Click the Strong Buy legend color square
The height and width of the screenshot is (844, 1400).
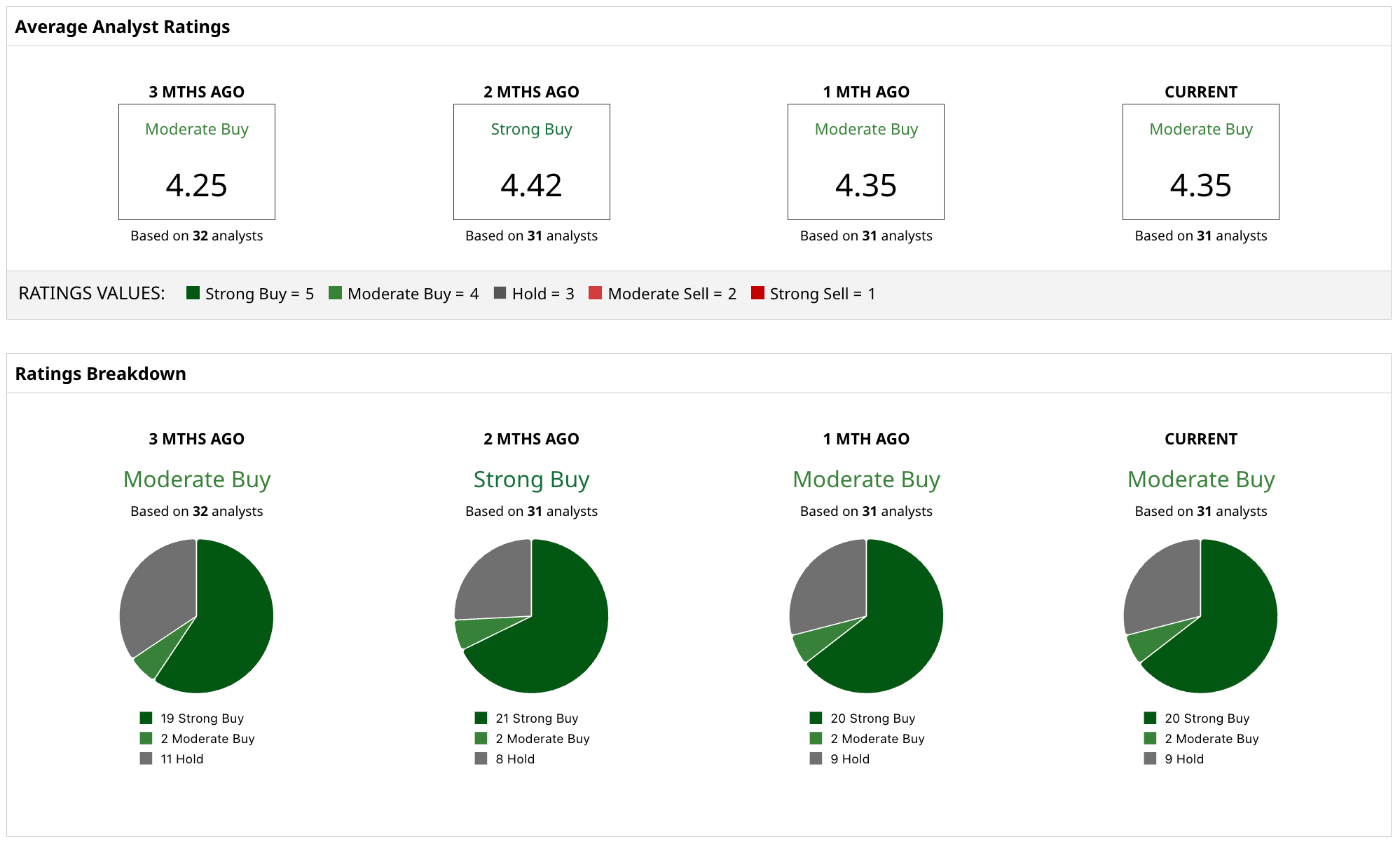click(193, 293)
